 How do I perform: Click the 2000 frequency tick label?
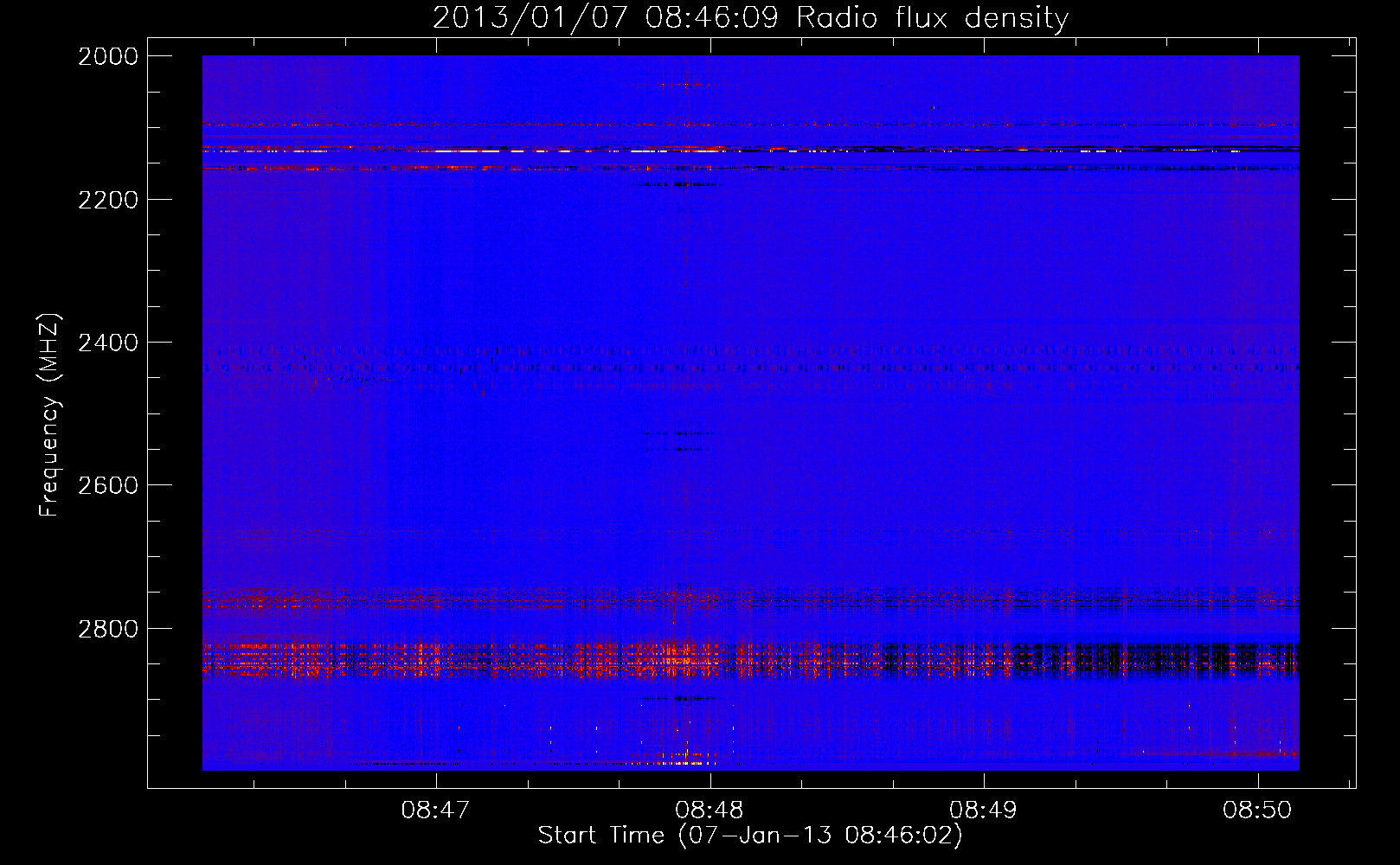(108, 56)
